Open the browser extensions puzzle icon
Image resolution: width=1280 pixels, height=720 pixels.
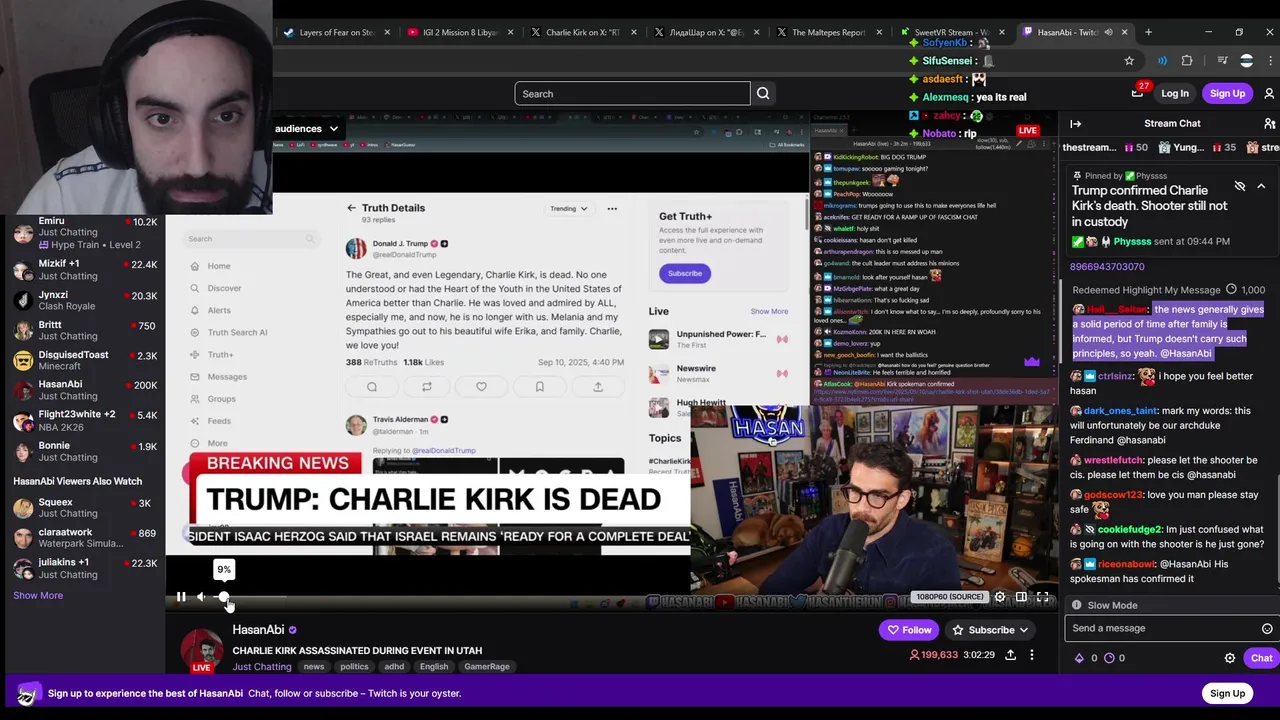(x=1187, y=61)
